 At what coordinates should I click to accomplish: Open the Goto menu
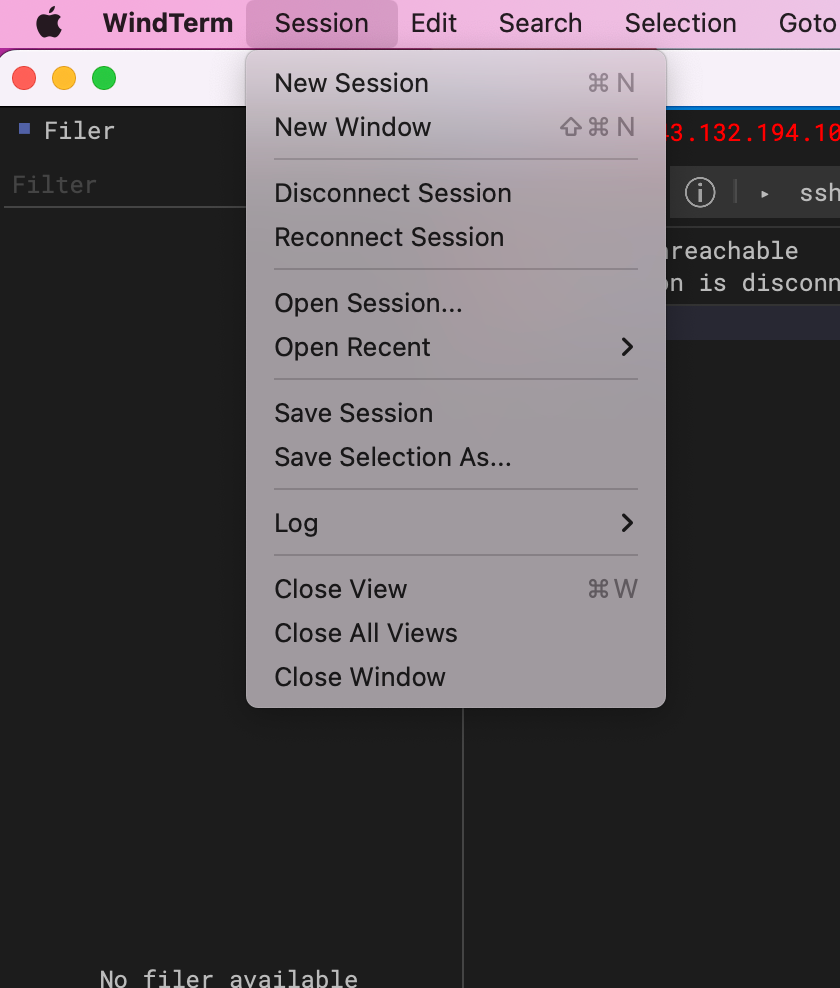(808, 22)
